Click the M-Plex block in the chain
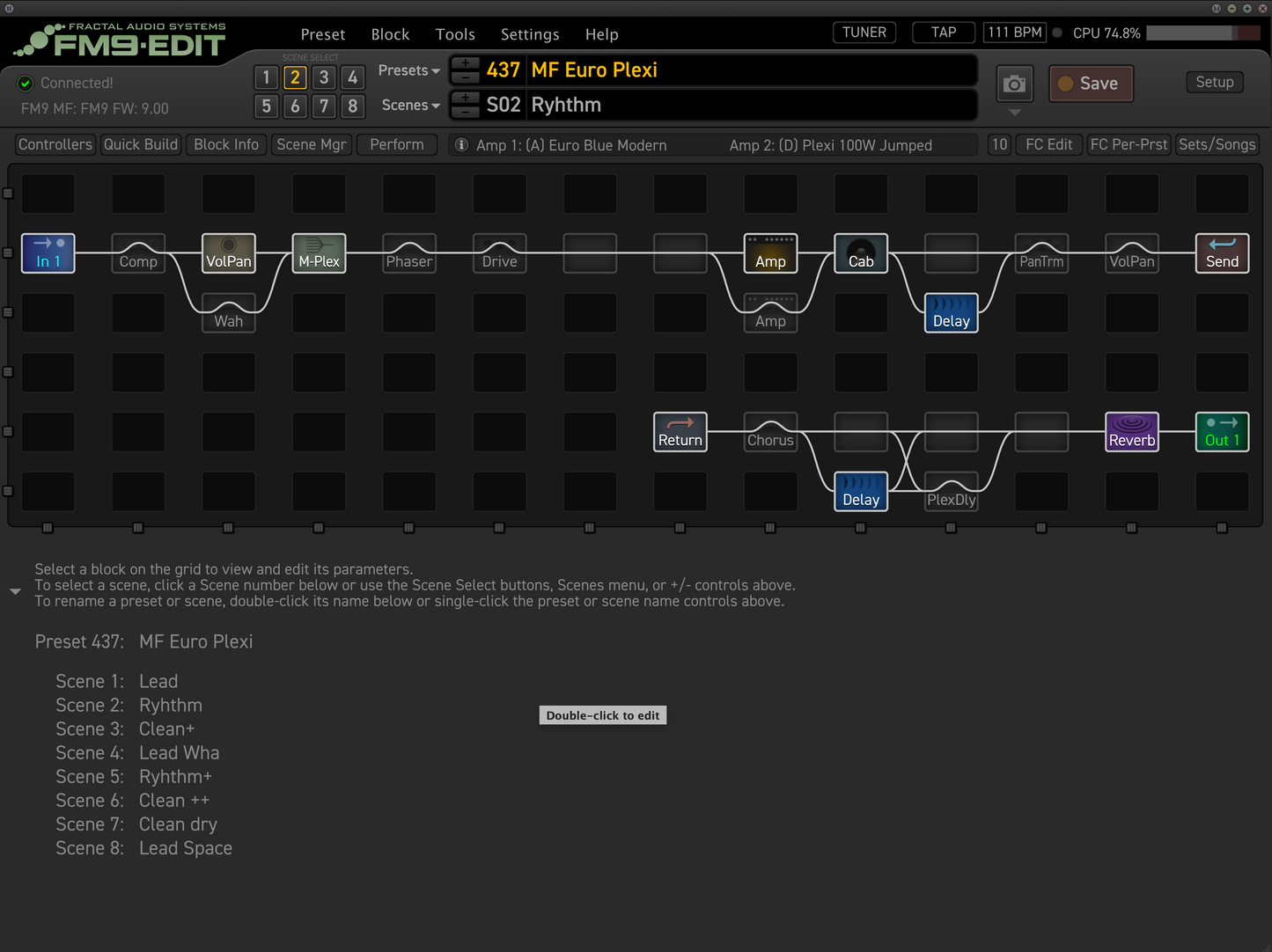Image resolution: width=1272 pixels, height=952 pixels. coord(319,253)
